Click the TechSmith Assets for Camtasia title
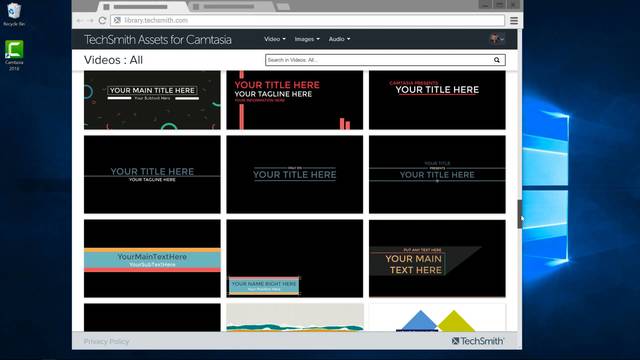Image resolution: width=640 pixels, height=360 pixels. 158,40
